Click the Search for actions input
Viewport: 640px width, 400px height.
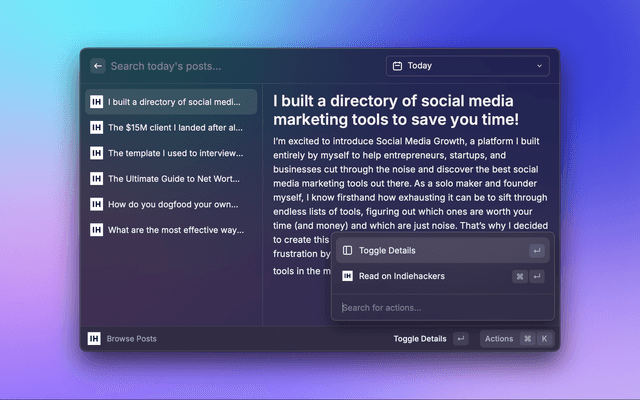pos(440,307)
